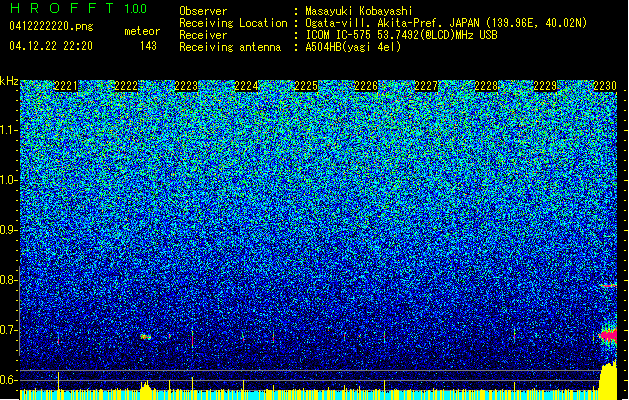Click the Receiving Location label

[233, 23]
